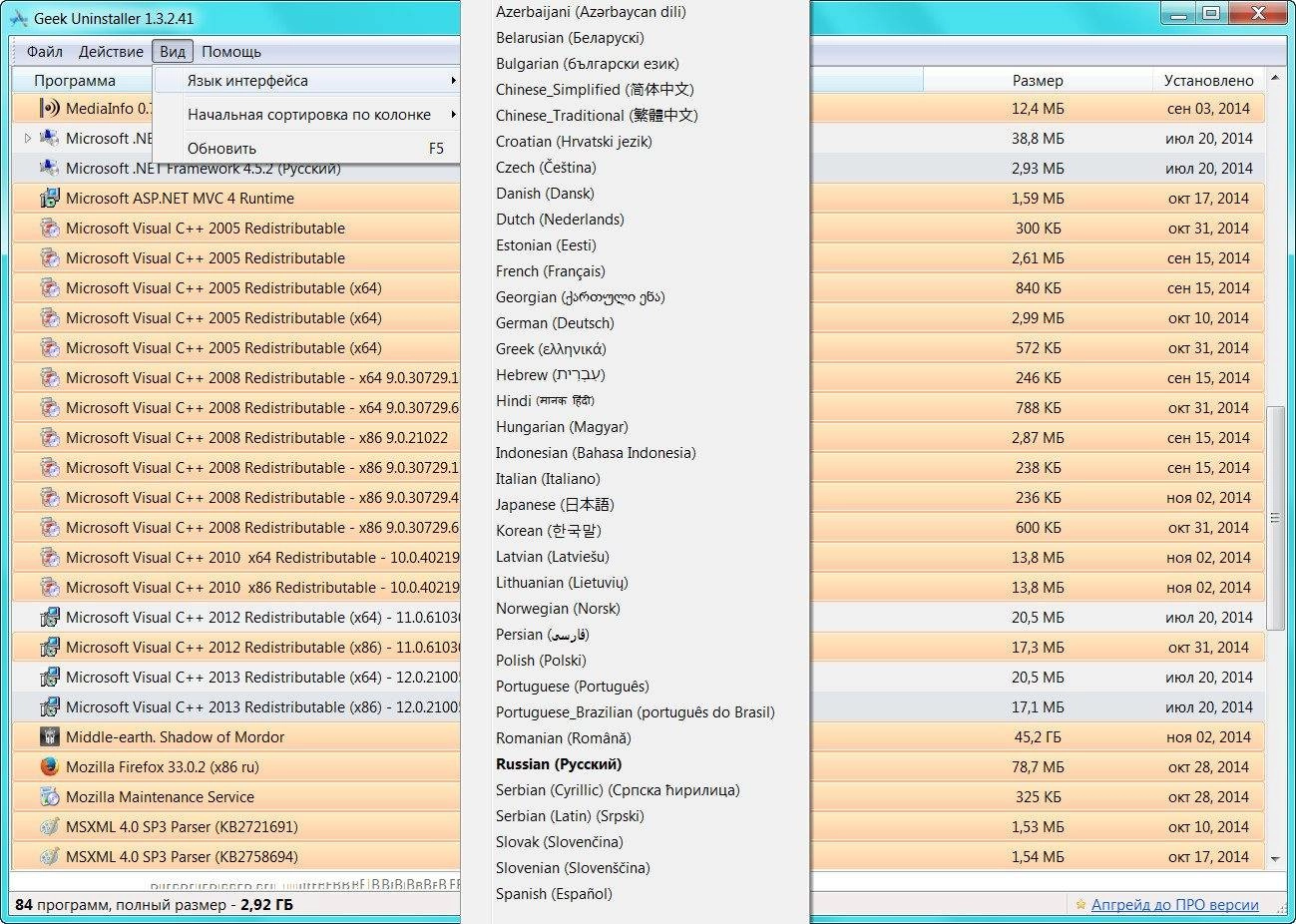Click the Visual C++ 2012 Redistributable (x64) icon
Viewport: 1296px width, 924px height.
pyautogui.click(x=49, y=617)
